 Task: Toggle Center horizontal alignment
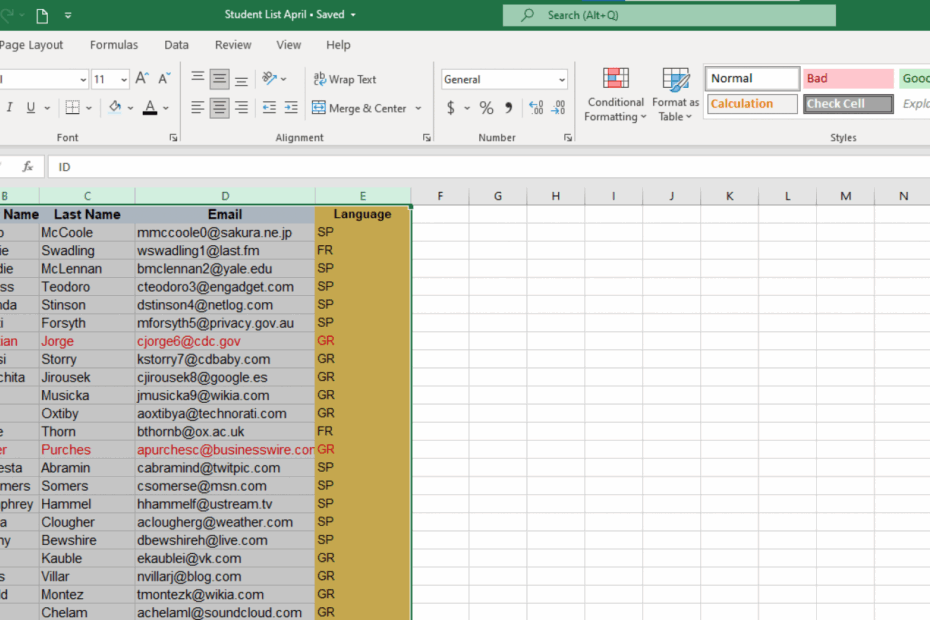click(219, 107)
